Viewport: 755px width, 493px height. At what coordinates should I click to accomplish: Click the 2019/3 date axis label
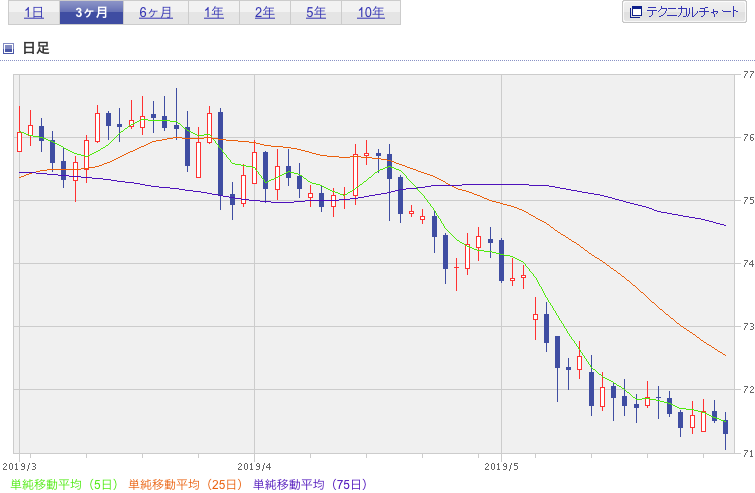click(x=19, y=467)
